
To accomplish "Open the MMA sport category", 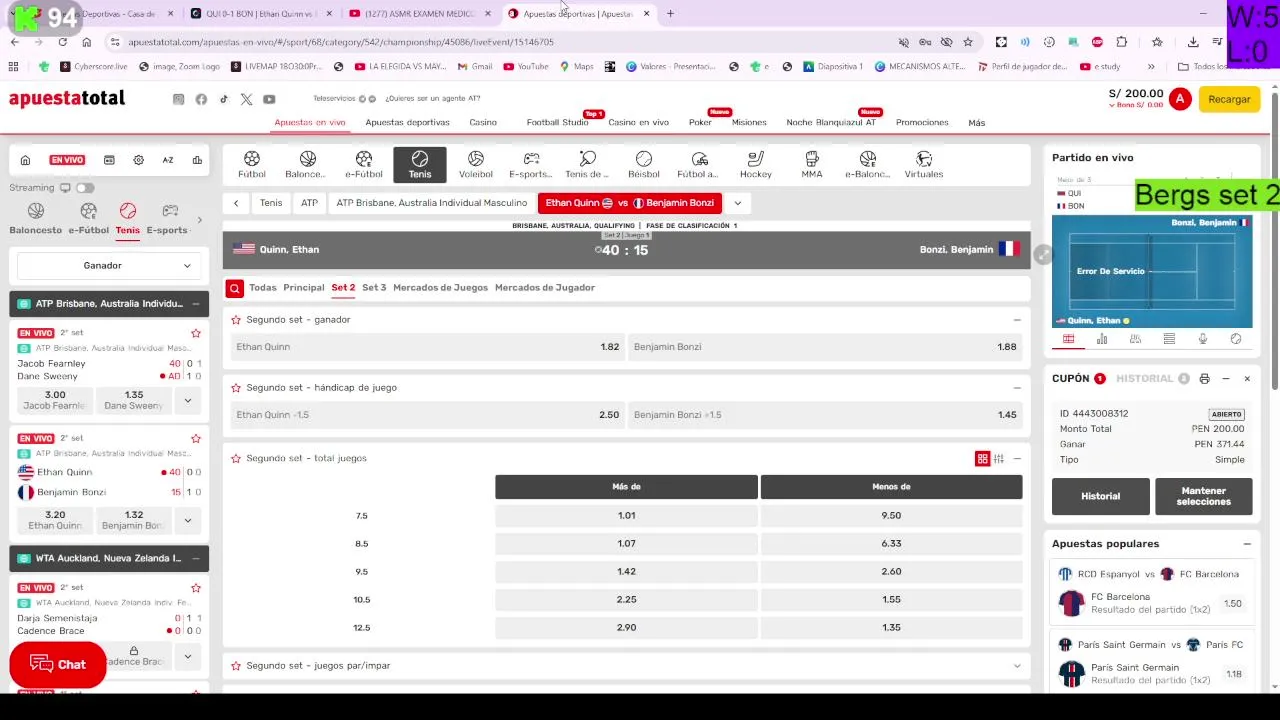I will coord(812,164).
